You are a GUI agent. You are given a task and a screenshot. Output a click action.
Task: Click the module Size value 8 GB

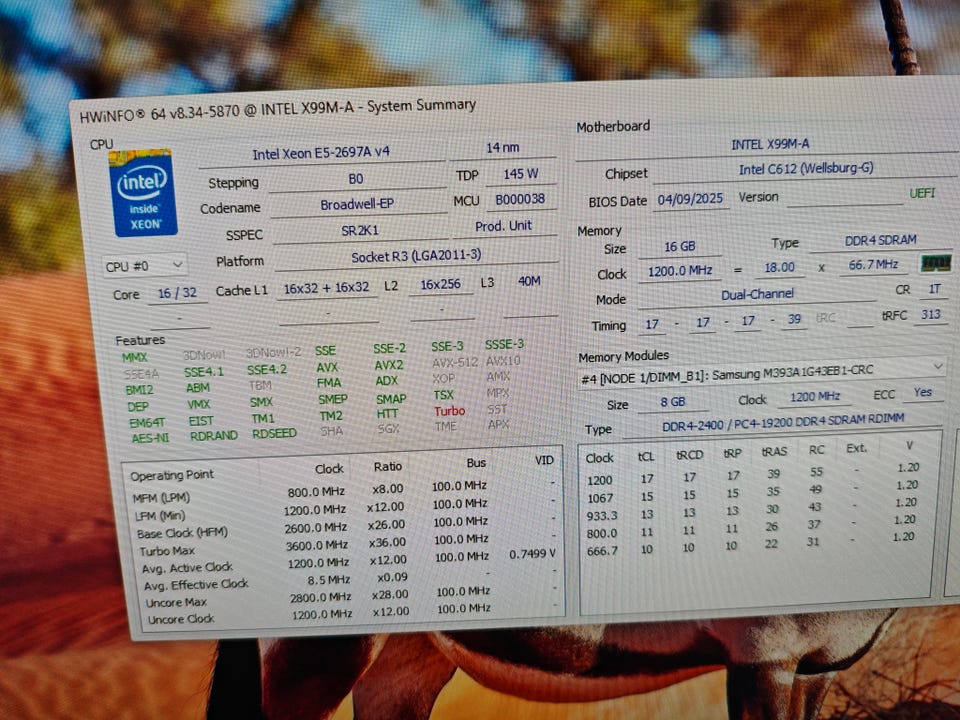[x=673, y=402]
